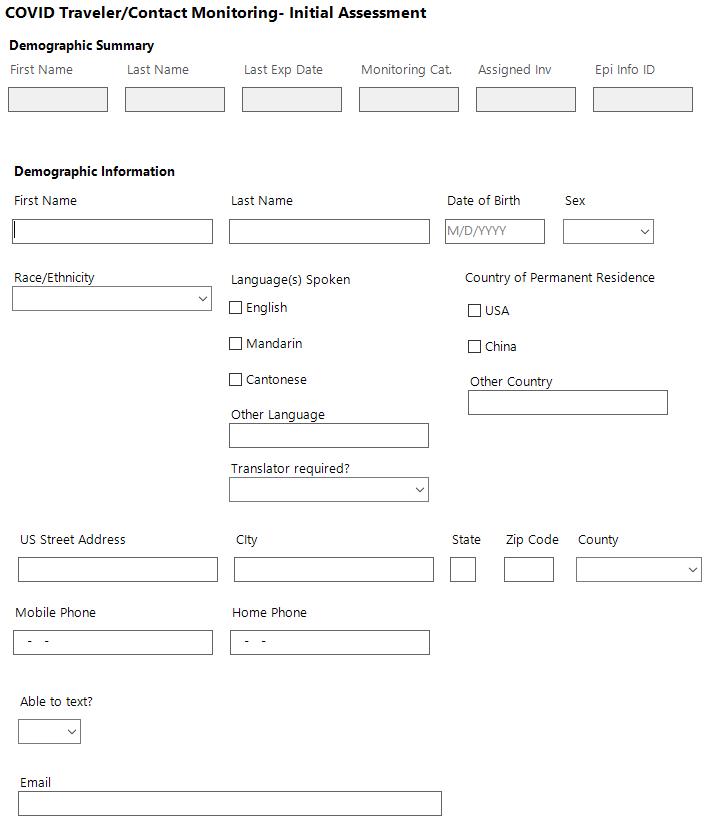Expand the Race/Ethnicity dropdown
The height and width of the screenshot is (826, 713).
pos(112,299)
